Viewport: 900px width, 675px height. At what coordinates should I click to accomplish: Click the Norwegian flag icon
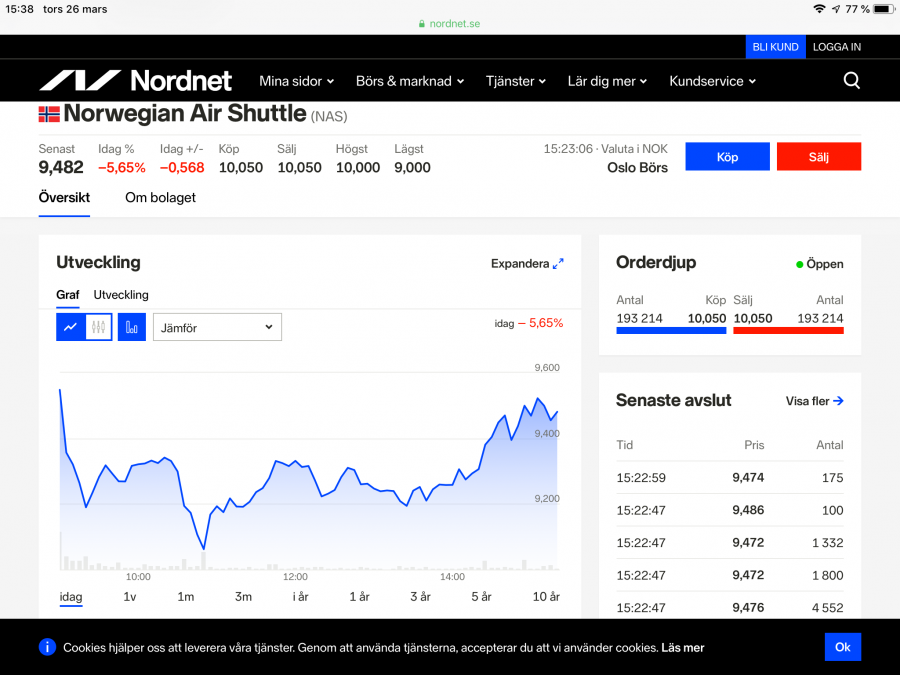[x=49, y=114]
